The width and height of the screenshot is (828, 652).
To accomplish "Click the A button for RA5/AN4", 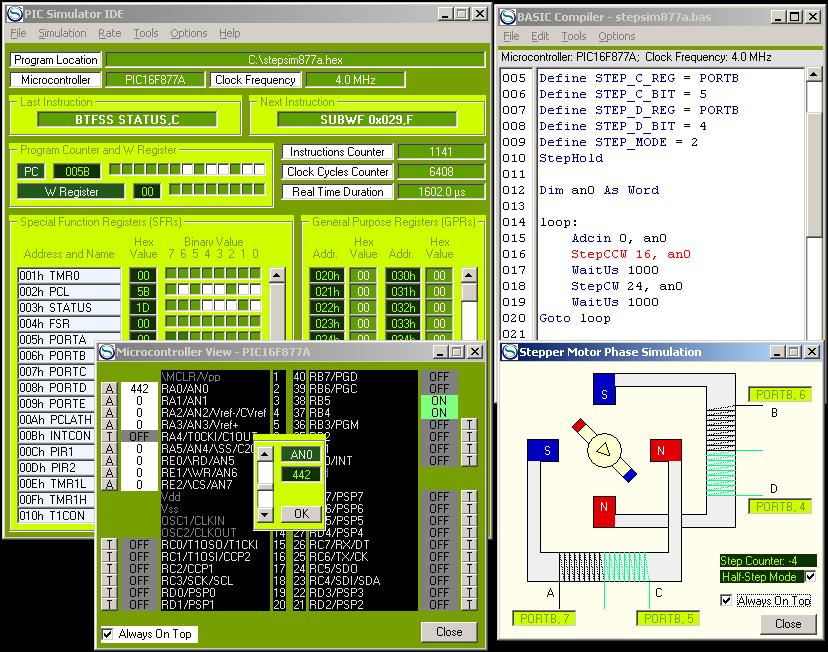I will 109,449.
